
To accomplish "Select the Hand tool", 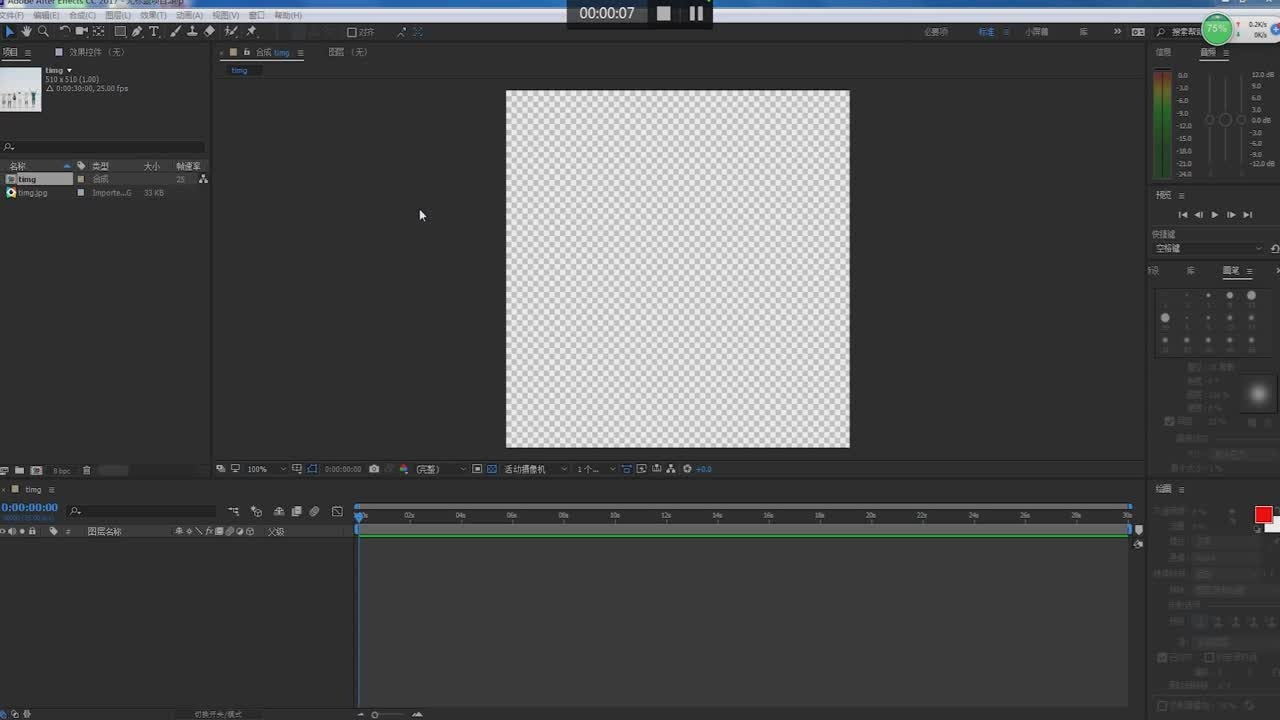I will (x=26, y=32).
